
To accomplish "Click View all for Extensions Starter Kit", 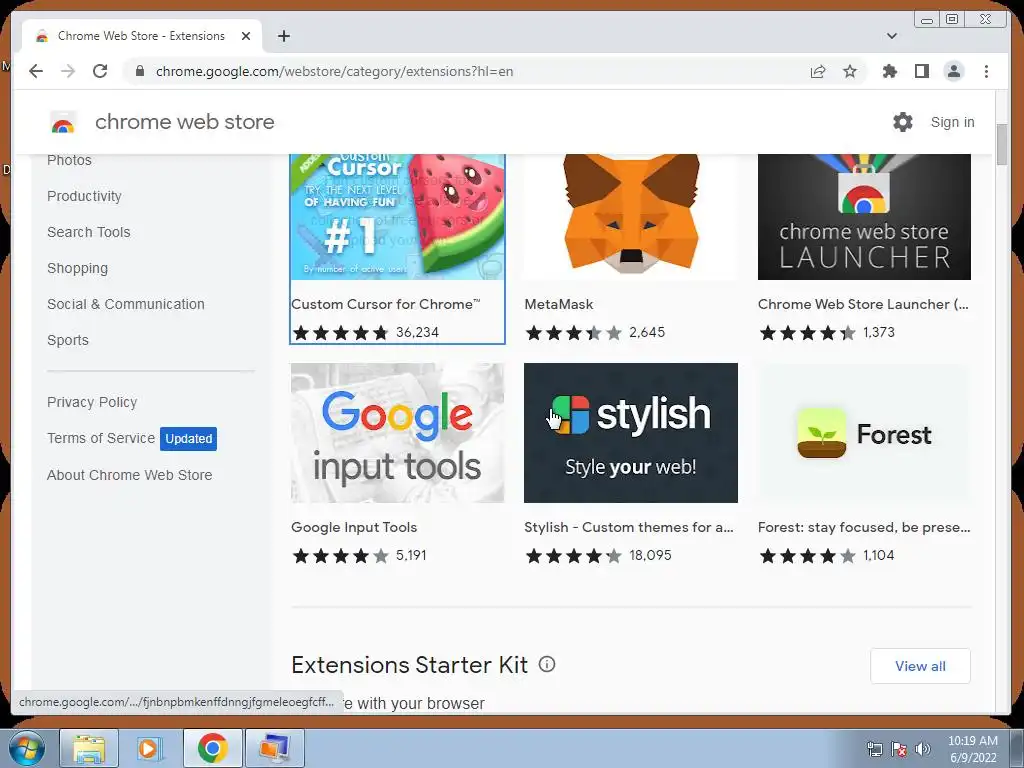I will (920, 666).
